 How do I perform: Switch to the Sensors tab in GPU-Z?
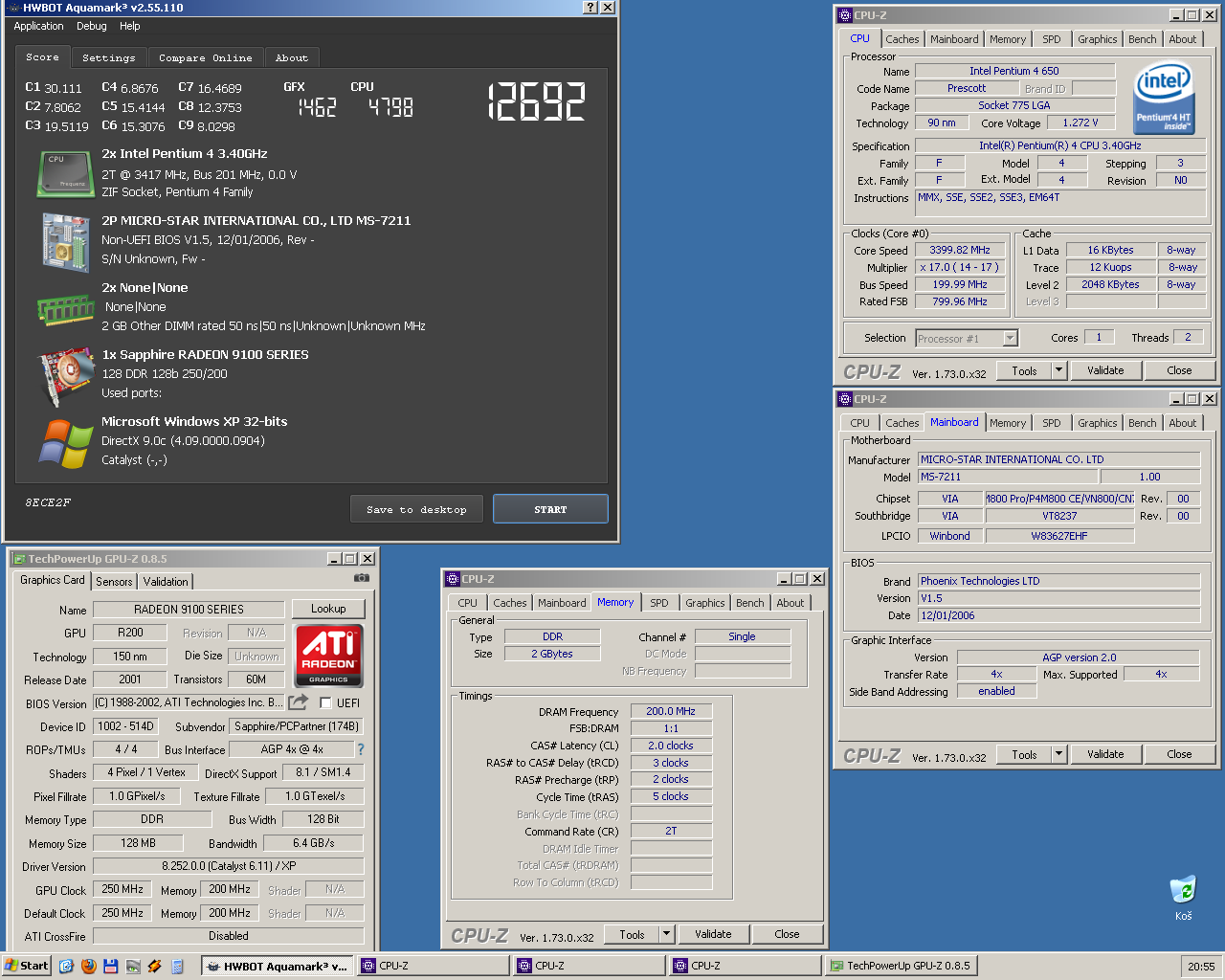coord(114,582)
